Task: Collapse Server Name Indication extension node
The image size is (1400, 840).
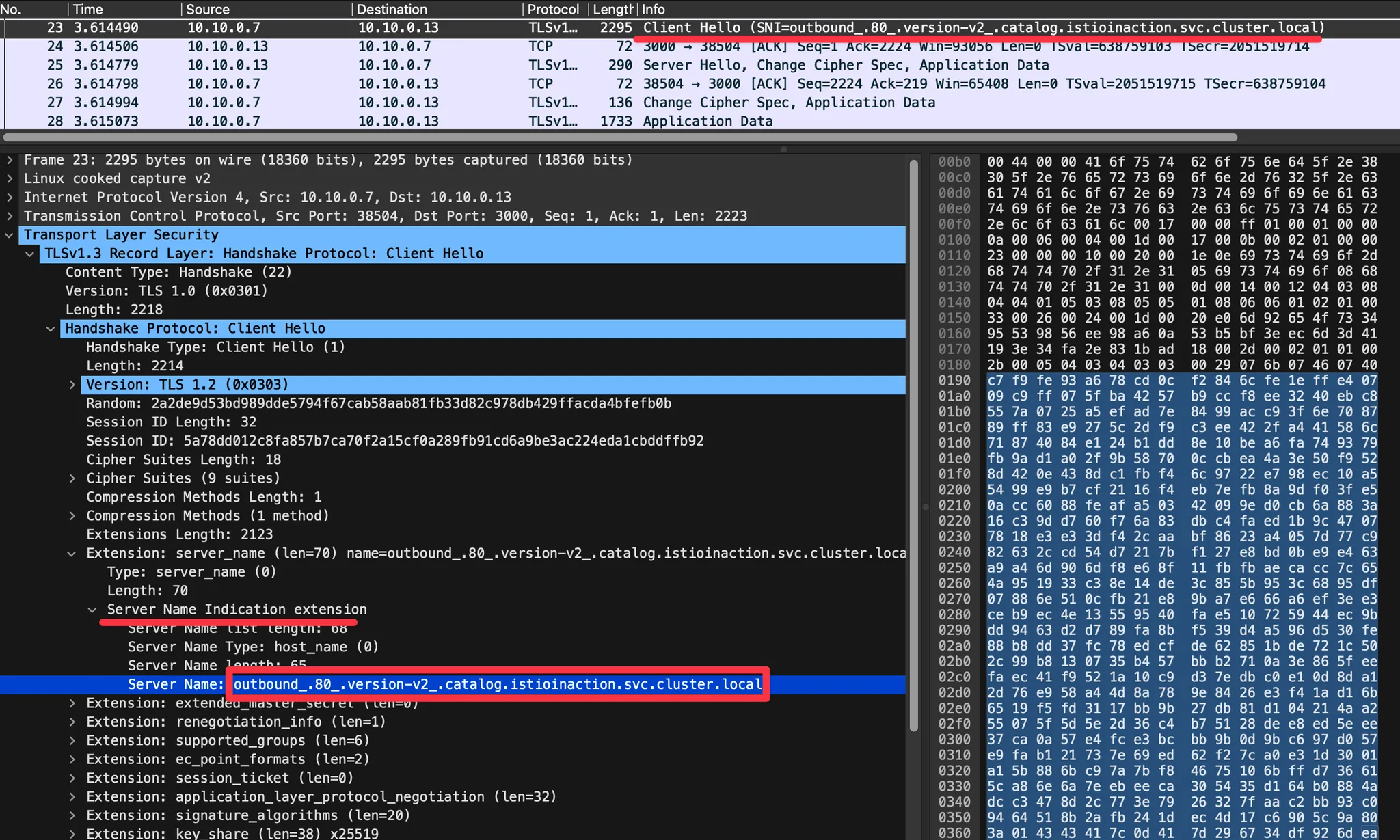Action: tap(92, 610)
